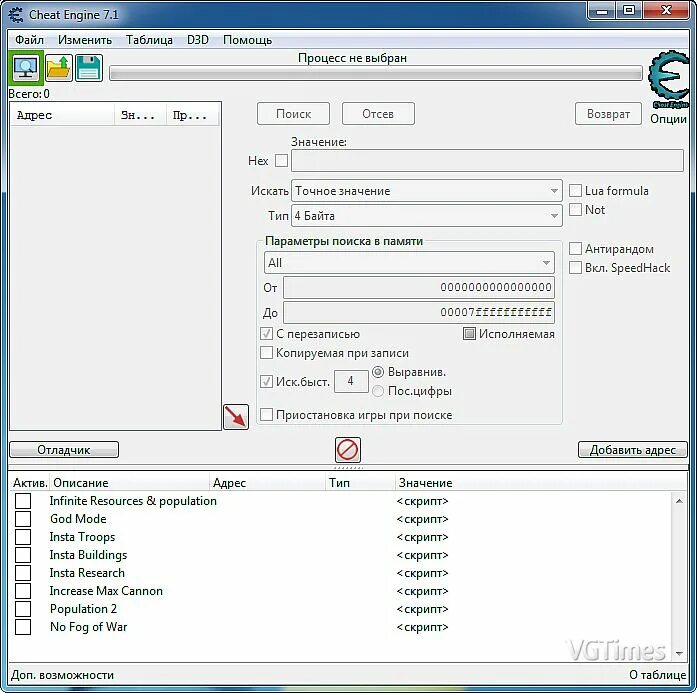Click cheat table scrollbar down arrow
The width and height of the screenshot is (697, 693).
point(679,653)
